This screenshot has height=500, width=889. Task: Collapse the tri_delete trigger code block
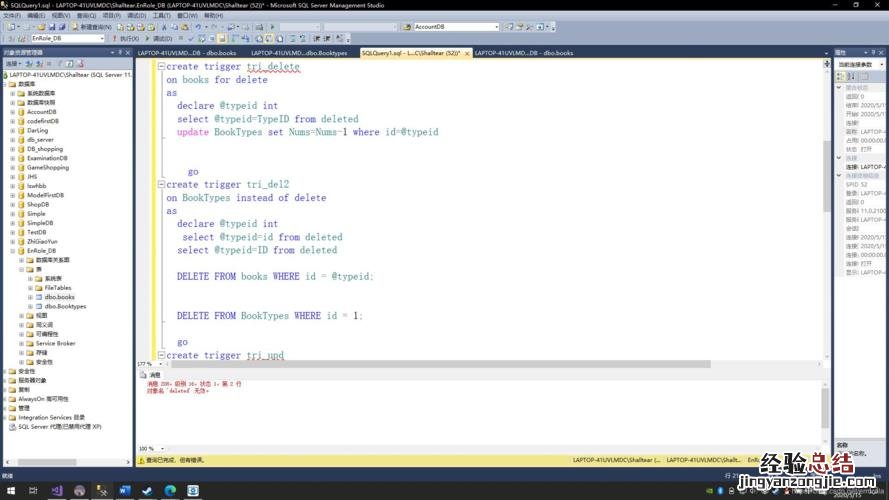tap(162, 67)
